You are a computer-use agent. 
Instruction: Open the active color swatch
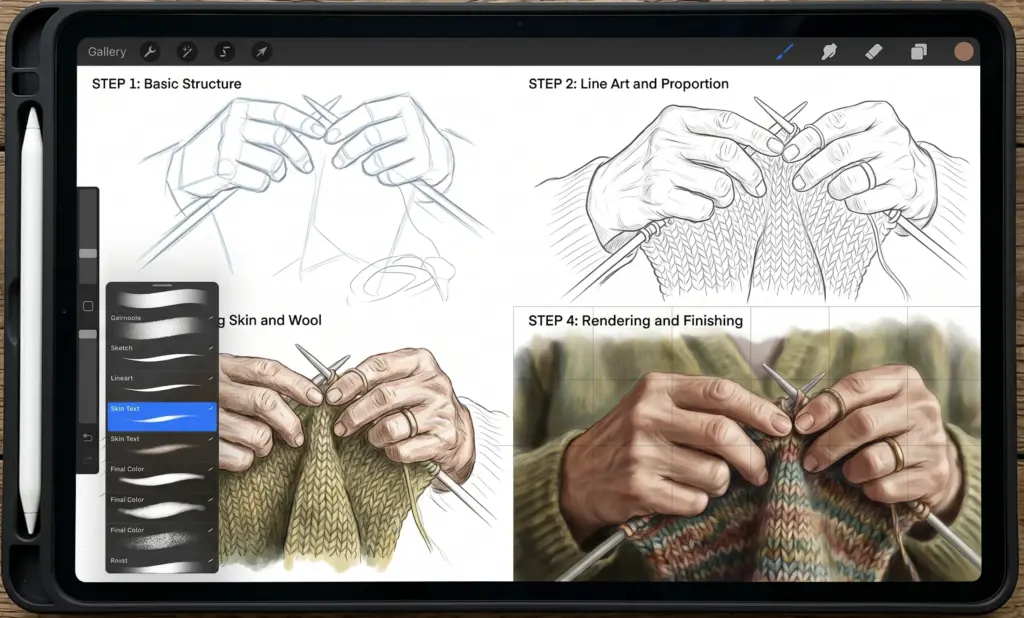(963, 51)
